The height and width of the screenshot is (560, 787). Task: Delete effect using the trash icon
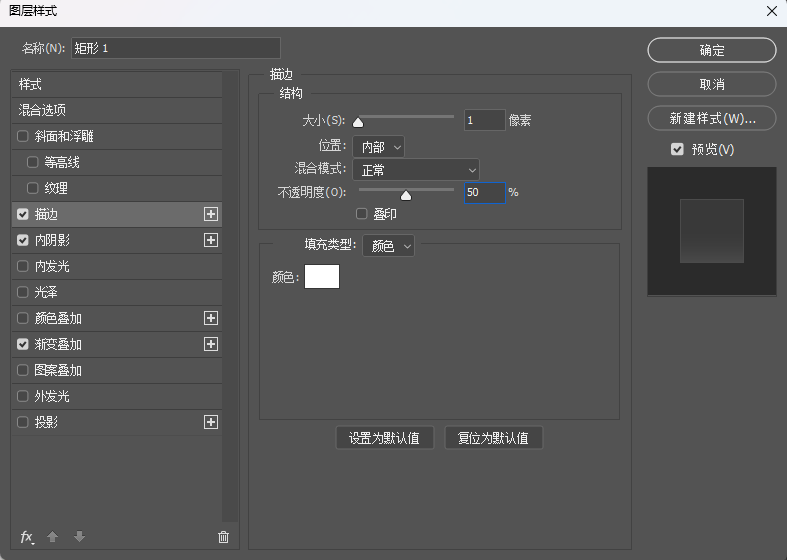point(223,537)
